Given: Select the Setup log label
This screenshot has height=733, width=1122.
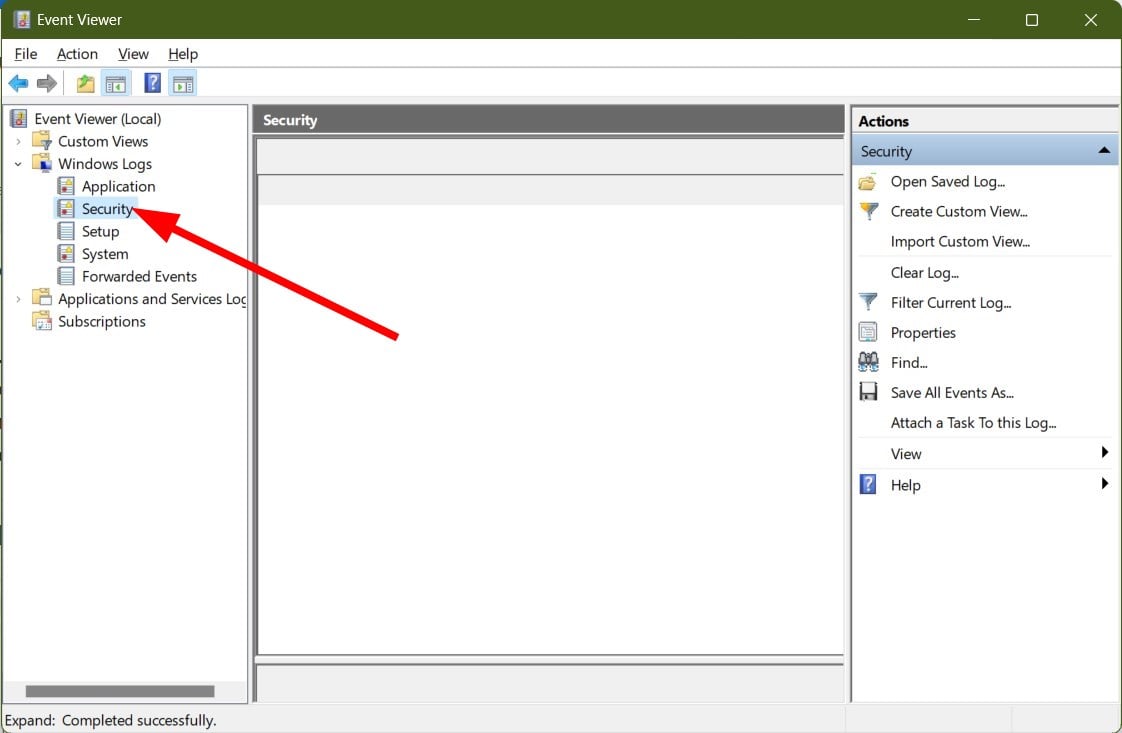Looking at the screenshot, I should click(100, 231).
